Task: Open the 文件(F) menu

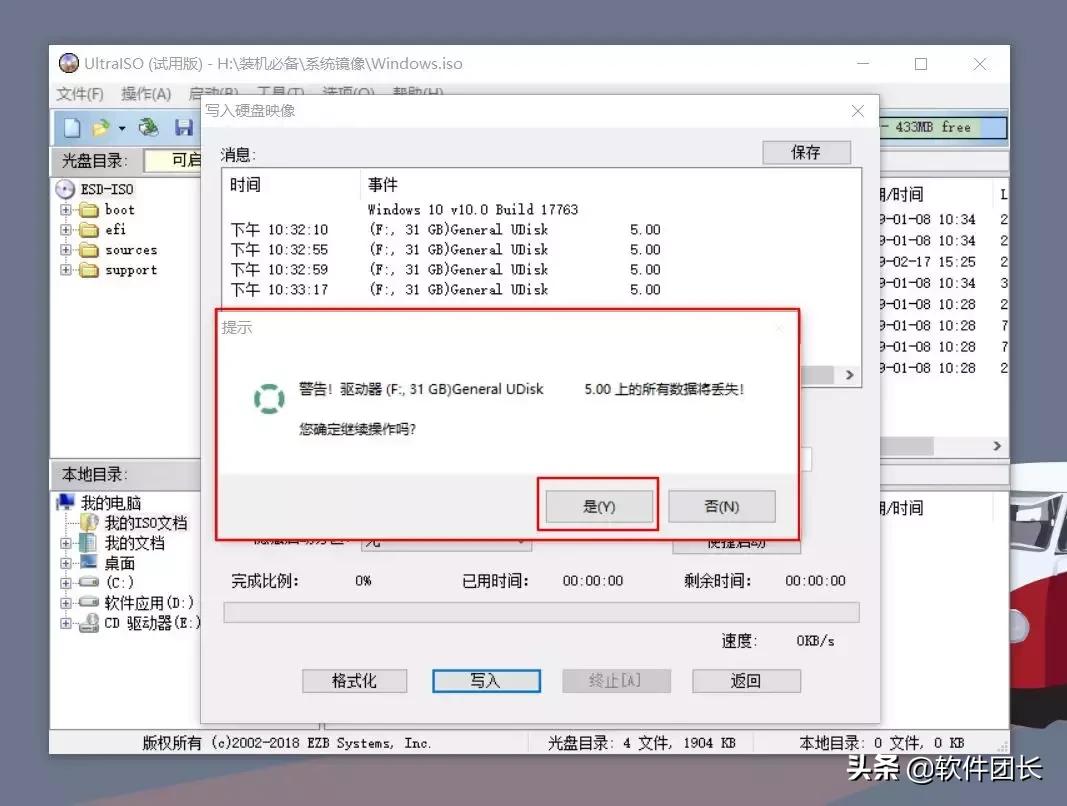Action: (78, 93)
